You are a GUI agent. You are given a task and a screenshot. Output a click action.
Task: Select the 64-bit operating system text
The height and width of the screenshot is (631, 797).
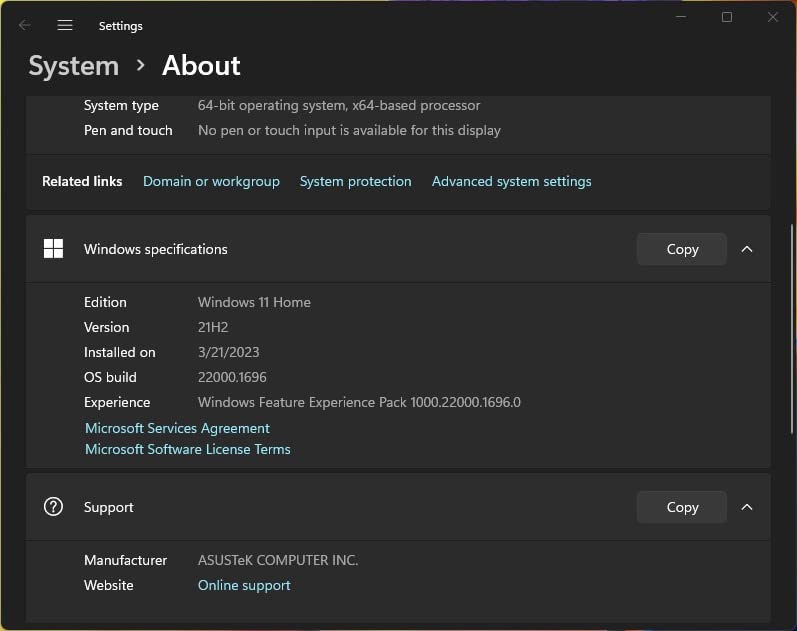[x=339, y=105]
